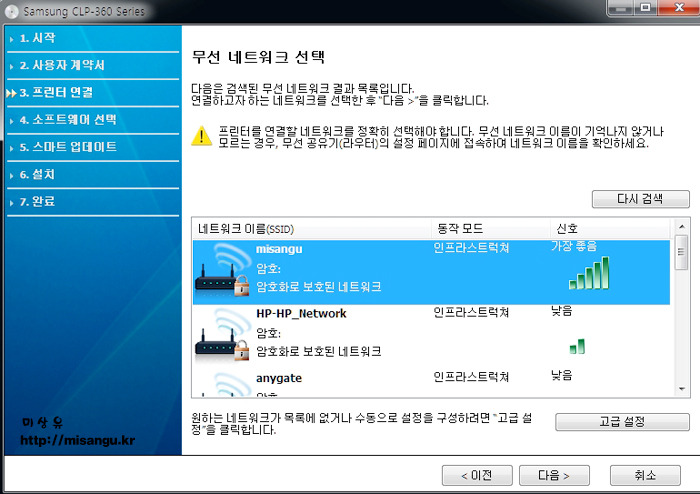Select the misangu network row
700x494 pixels.
[x=431, y=272]
